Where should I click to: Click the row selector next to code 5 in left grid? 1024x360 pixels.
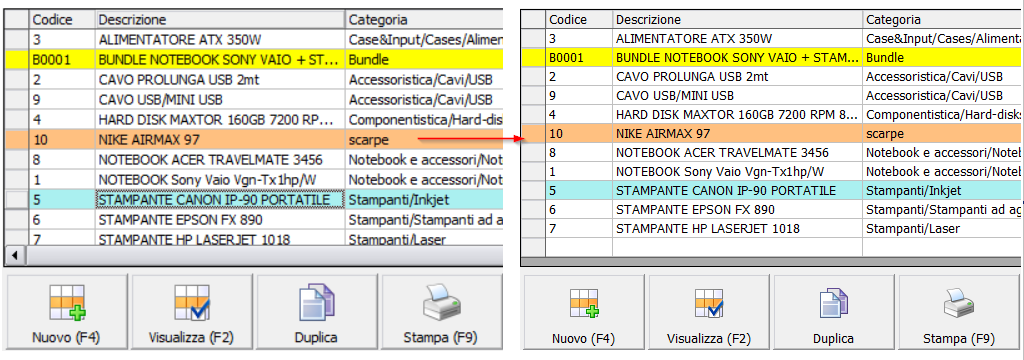(x=18, y=199)
